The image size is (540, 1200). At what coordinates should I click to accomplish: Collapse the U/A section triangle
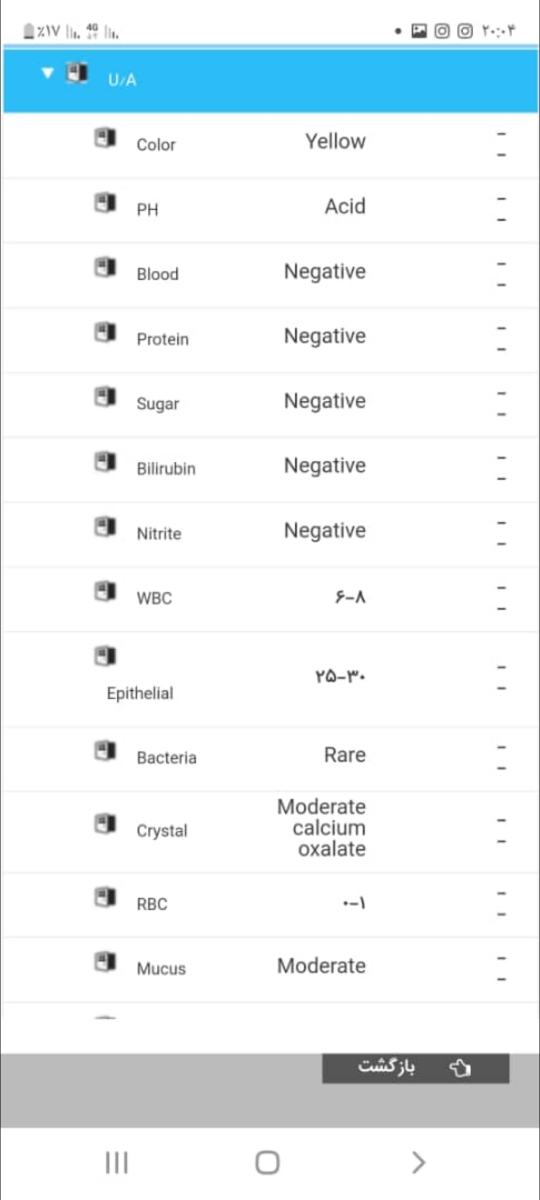coord(47,73)
